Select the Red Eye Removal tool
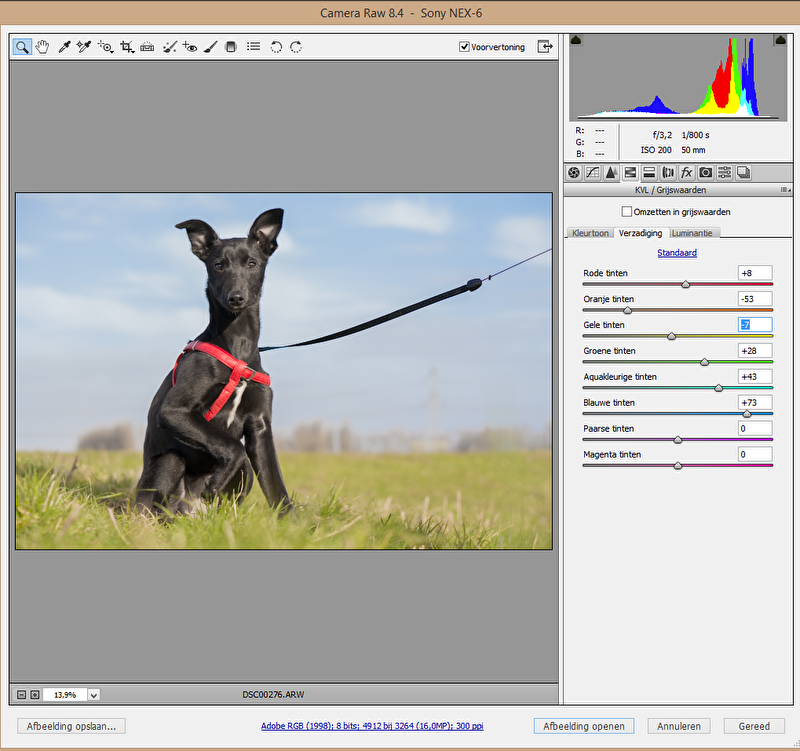800x751 pixels. [190, 47]
